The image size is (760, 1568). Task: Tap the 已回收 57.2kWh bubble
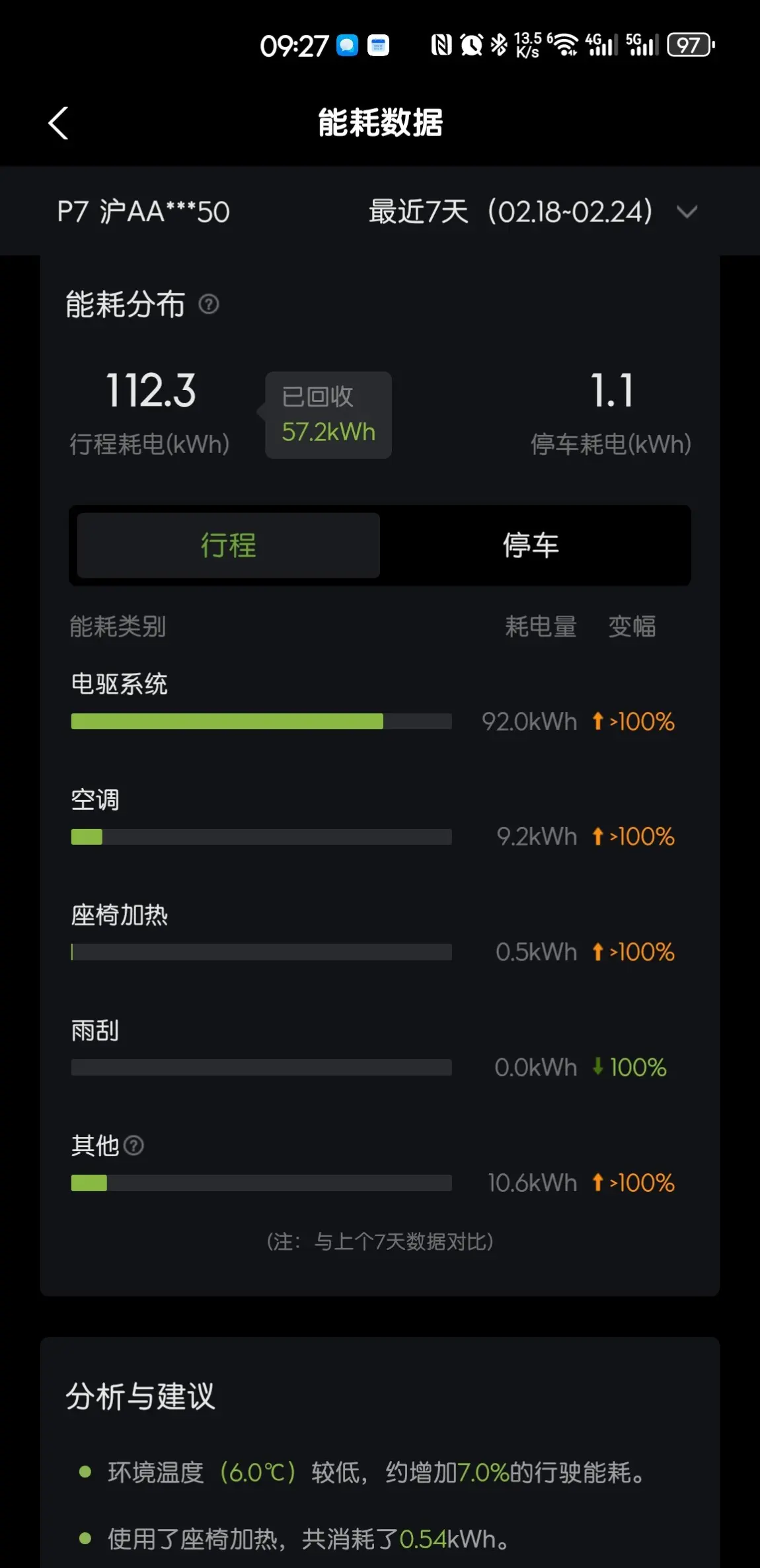pyautogui.click(x=328, y=414)
